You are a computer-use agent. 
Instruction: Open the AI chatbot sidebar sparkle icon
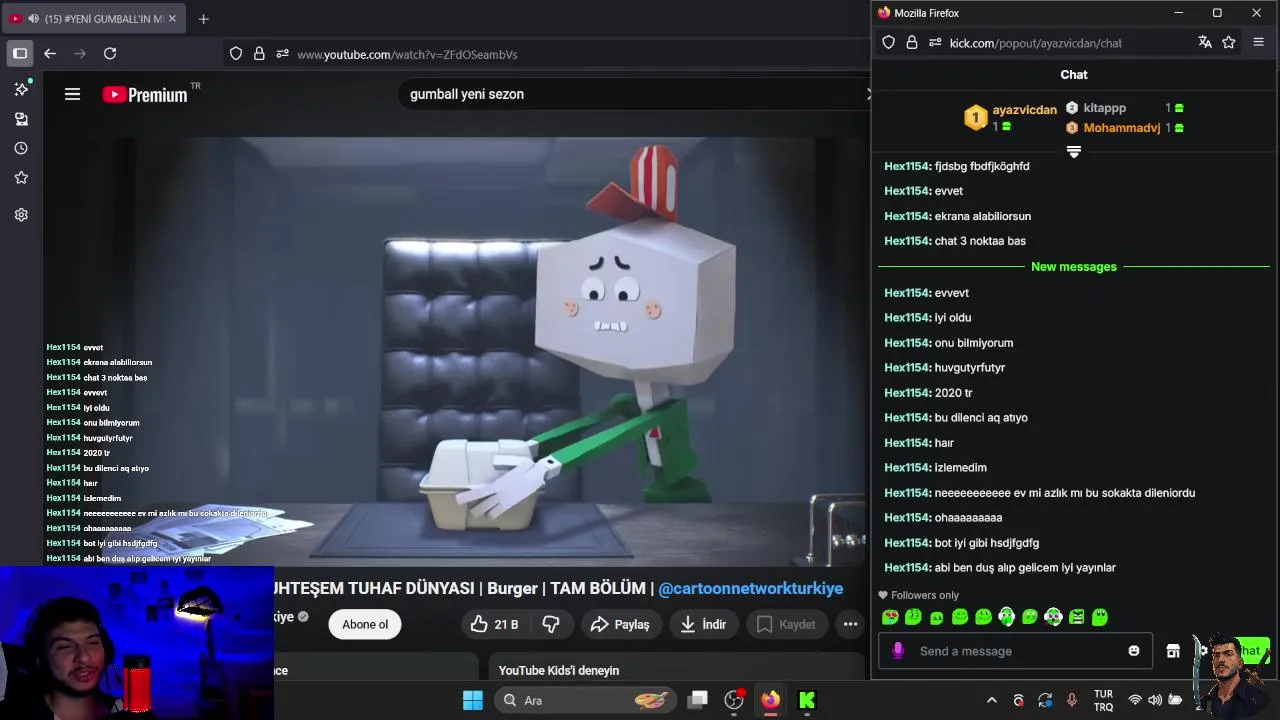pos(21,89)
